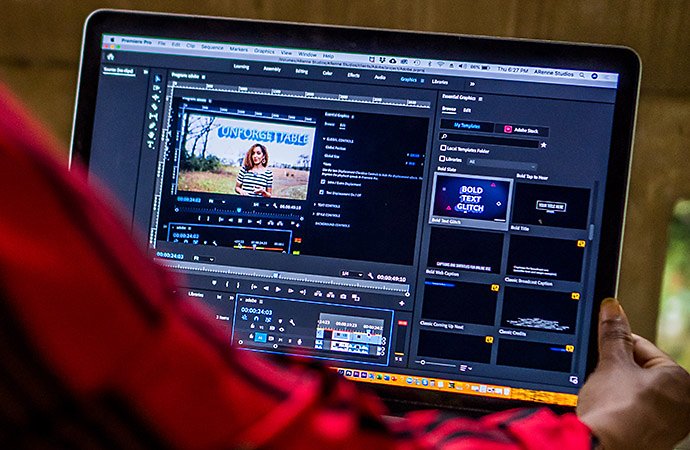690x450 pixels.
Task: Open the Program monitor wrench settings
Action: 371,276
